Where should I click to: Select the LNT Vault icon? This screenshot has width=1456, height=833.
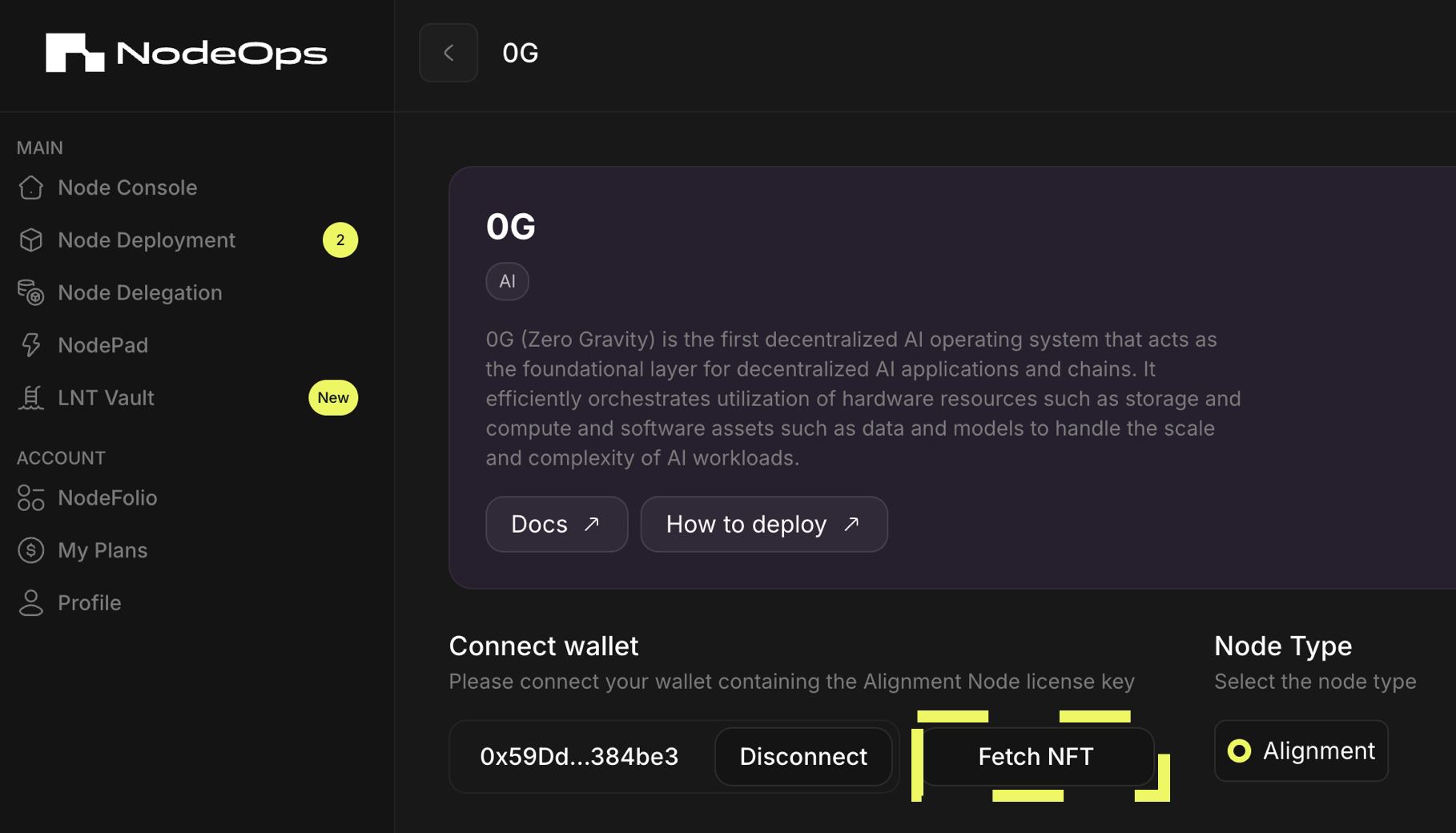[31, 397]
